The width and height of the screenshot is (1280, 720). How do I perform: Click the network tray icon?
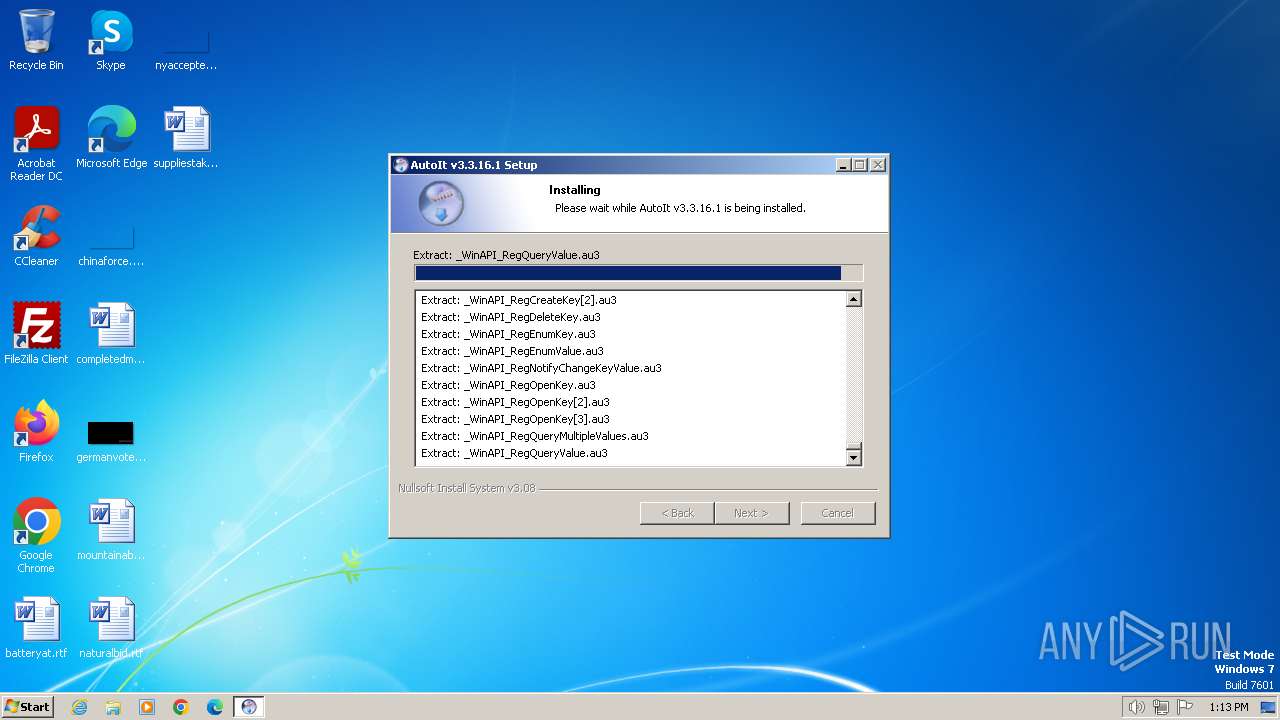(x=1161, y=707)
